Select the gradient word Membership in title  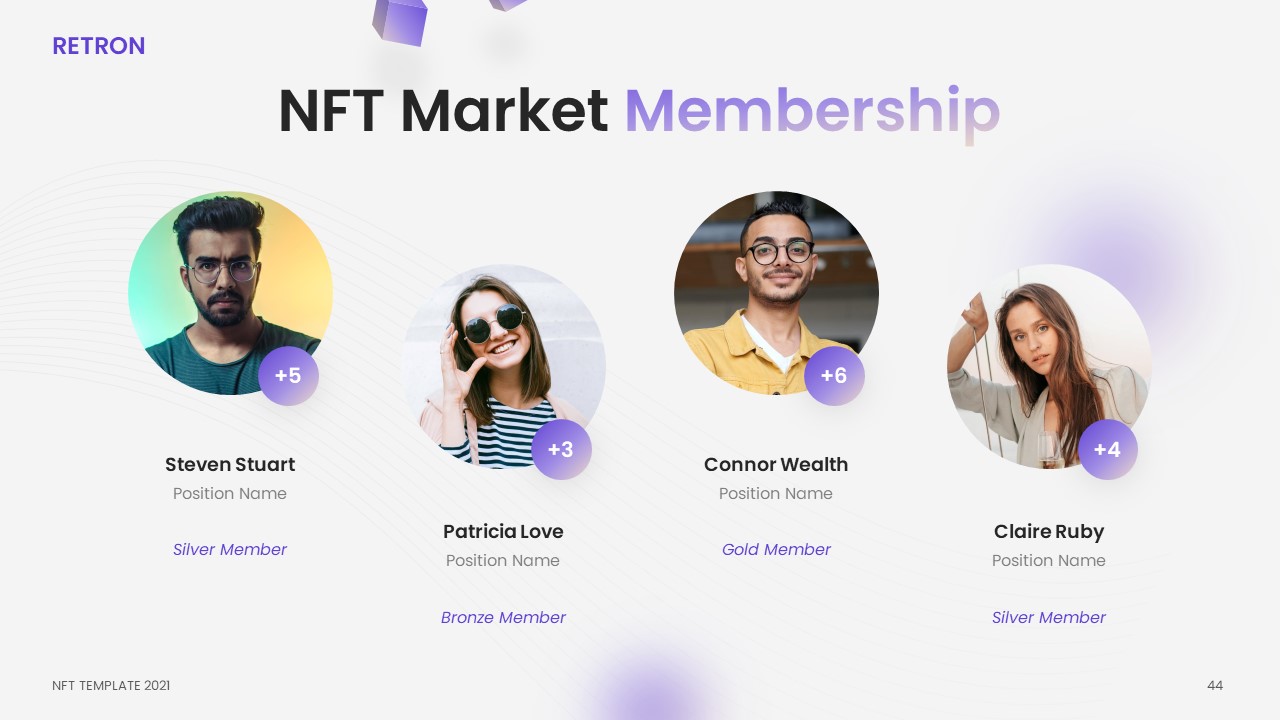(x=811, y=111)
